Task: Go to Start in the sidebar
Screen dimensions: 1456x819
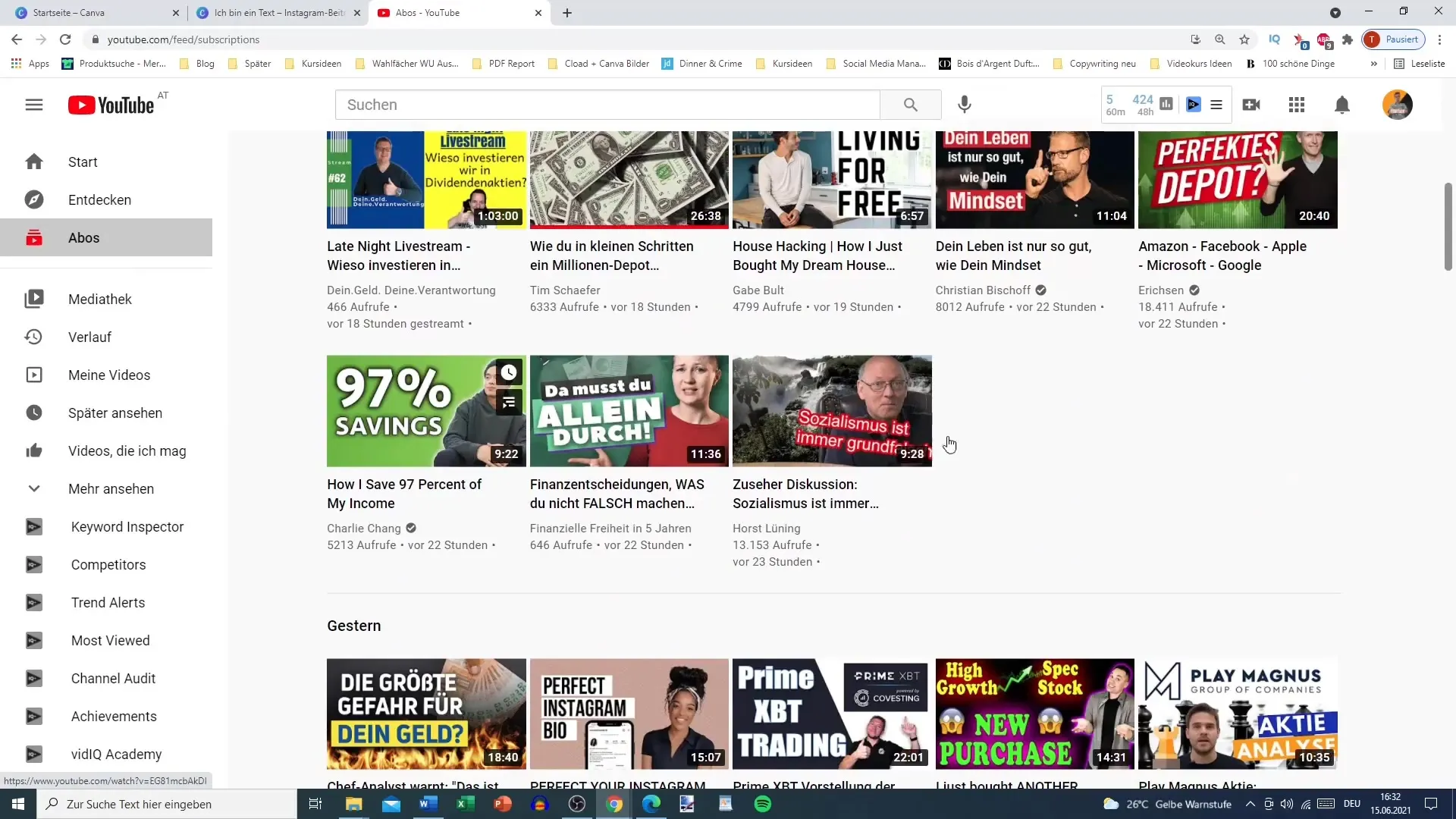Action: click(106, 162)
